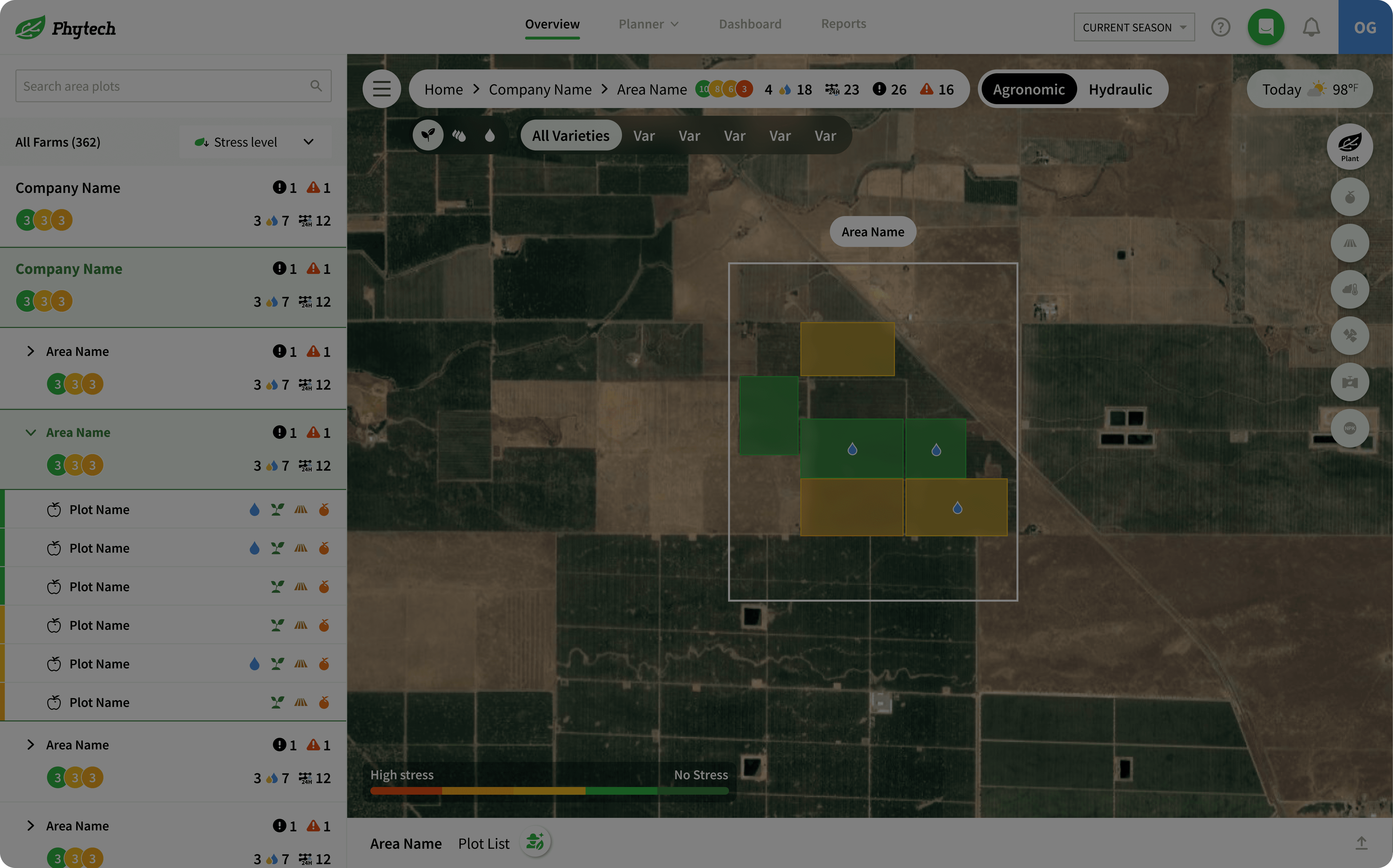Viewport: 1393px width, 868px height.
Task: Open the Dashboard tab
Action: point(750,24)
